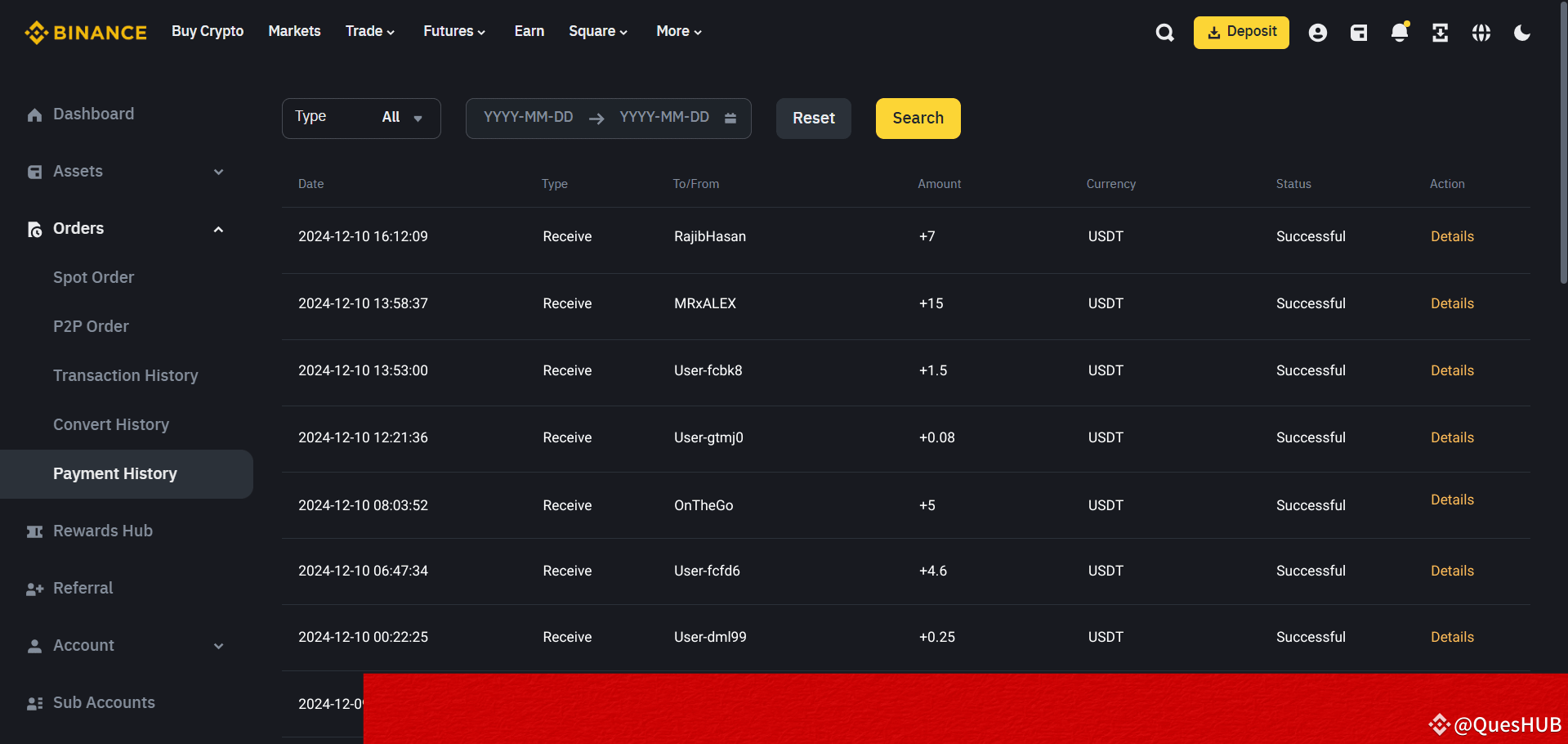Go to Buy Crypto
Screen dimensions: 1568x744
(x=208, y=31)
